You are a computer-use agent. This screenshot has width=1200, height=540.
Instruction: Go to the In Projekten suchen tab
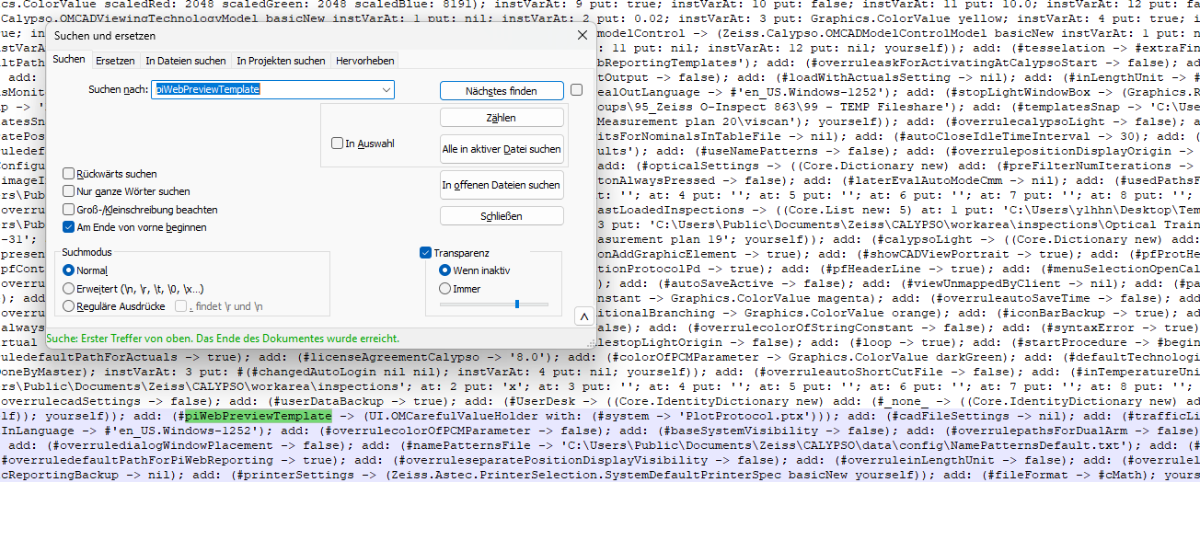[280, 61]
